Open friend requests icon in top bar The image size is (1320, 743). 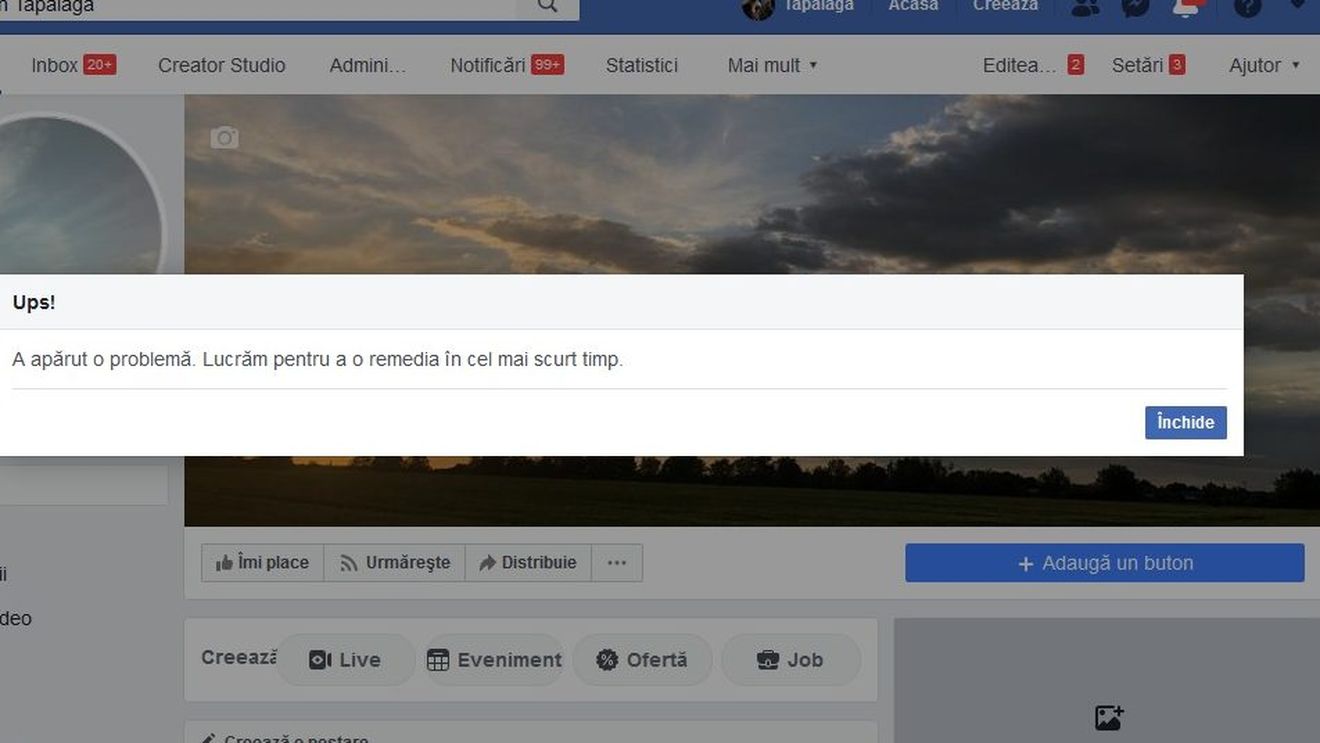[1085, 7]
